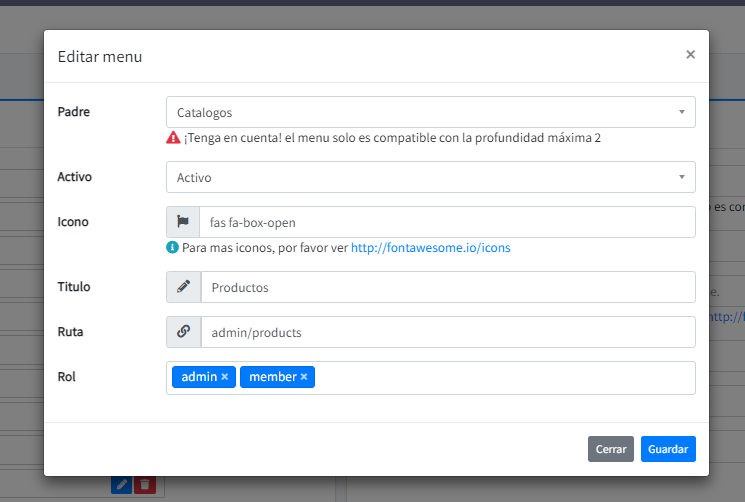Click the flag icon beside Icono field
The width and height of the screenshot is (745, 502).
point(183,222)
